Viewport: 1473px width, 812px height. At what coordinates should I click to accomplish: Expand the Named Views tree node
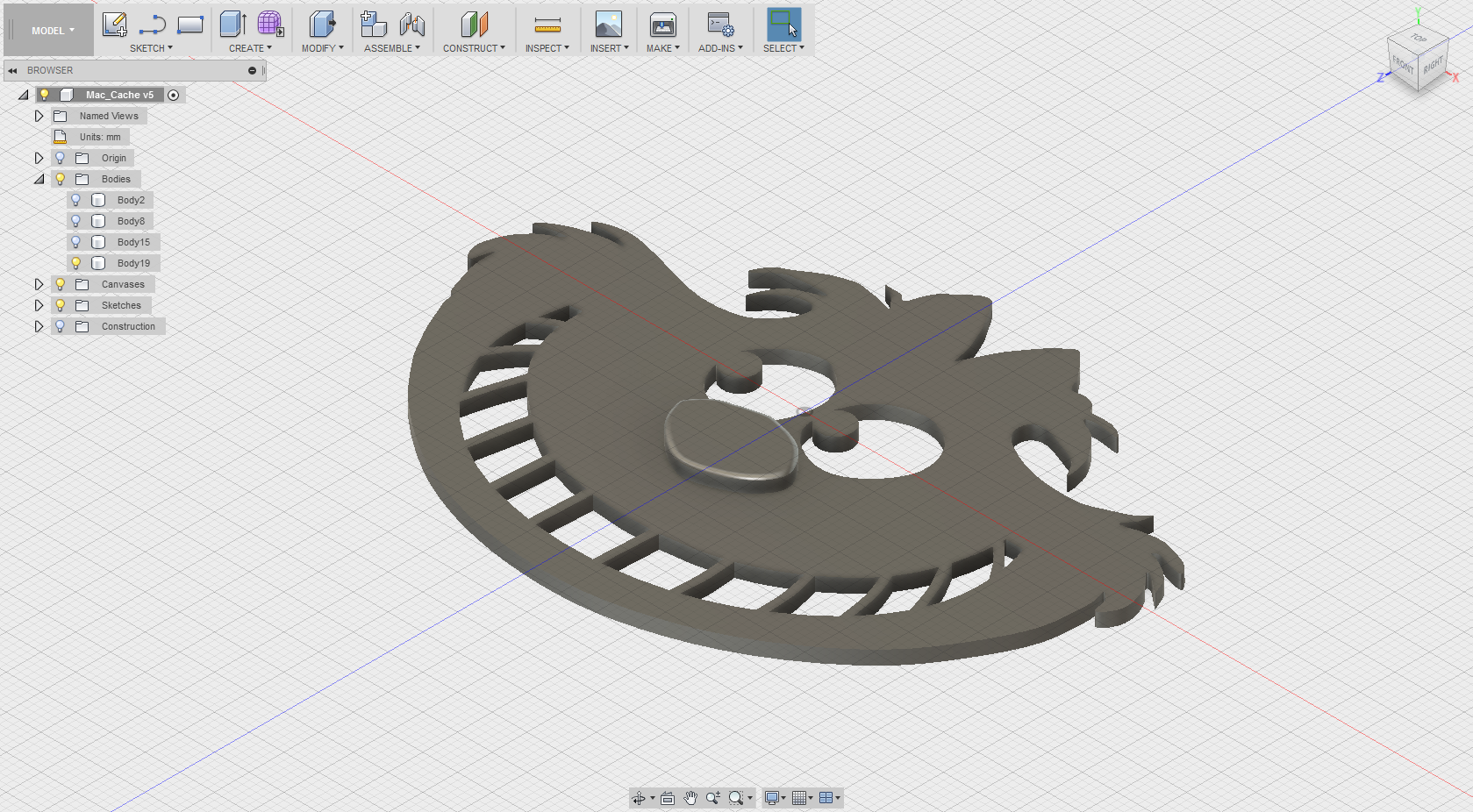pyautogui.click(x=39, y=116)
